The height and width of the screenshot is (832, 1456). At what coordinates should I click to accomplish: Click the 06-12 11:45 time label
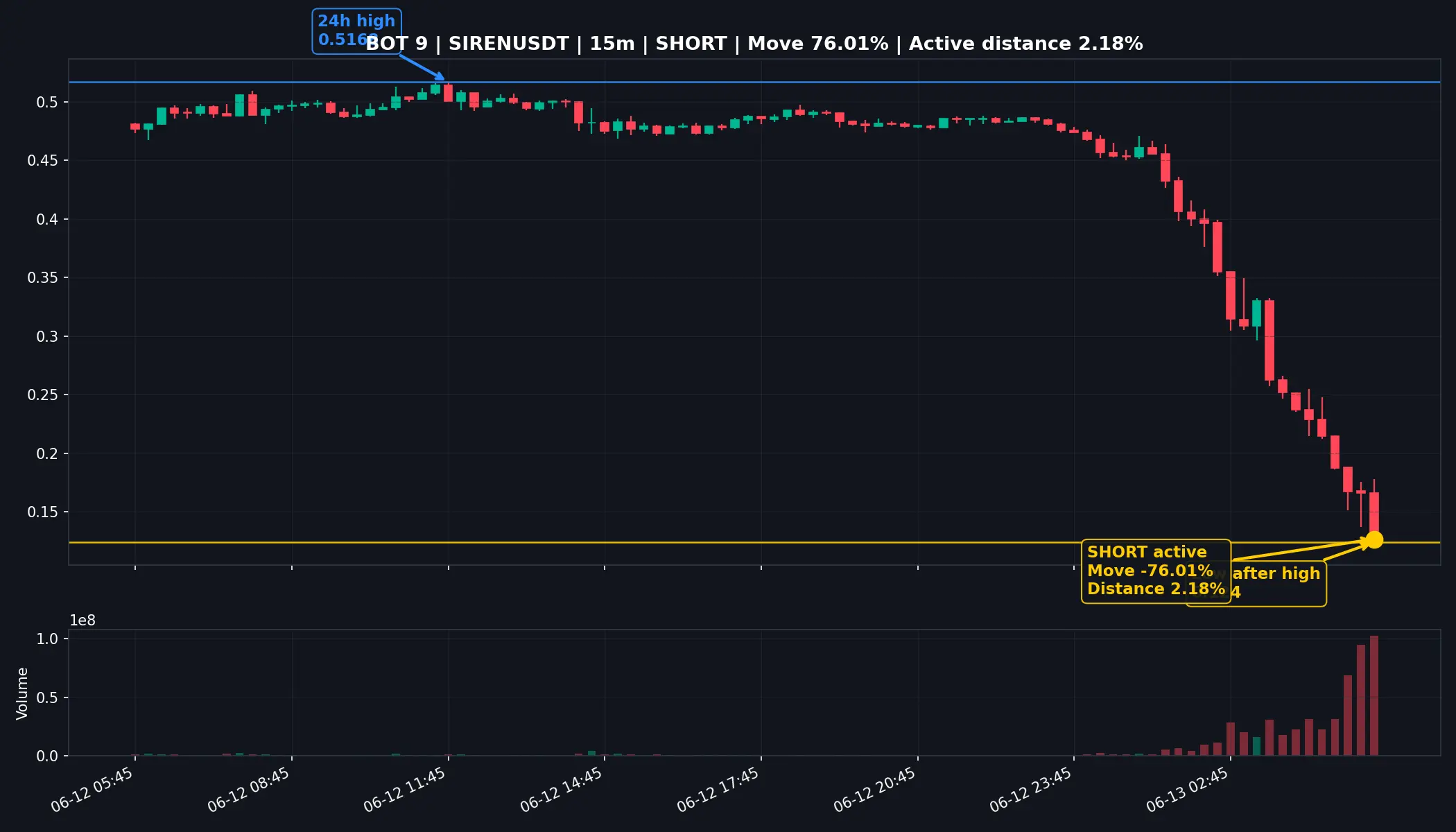click(405, 790)
